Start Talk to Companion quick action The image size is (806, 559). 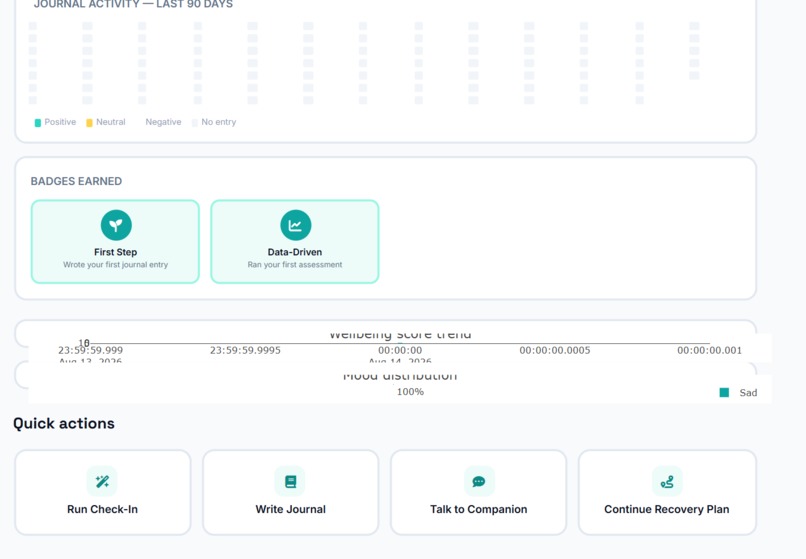click(x=479, y=493)
